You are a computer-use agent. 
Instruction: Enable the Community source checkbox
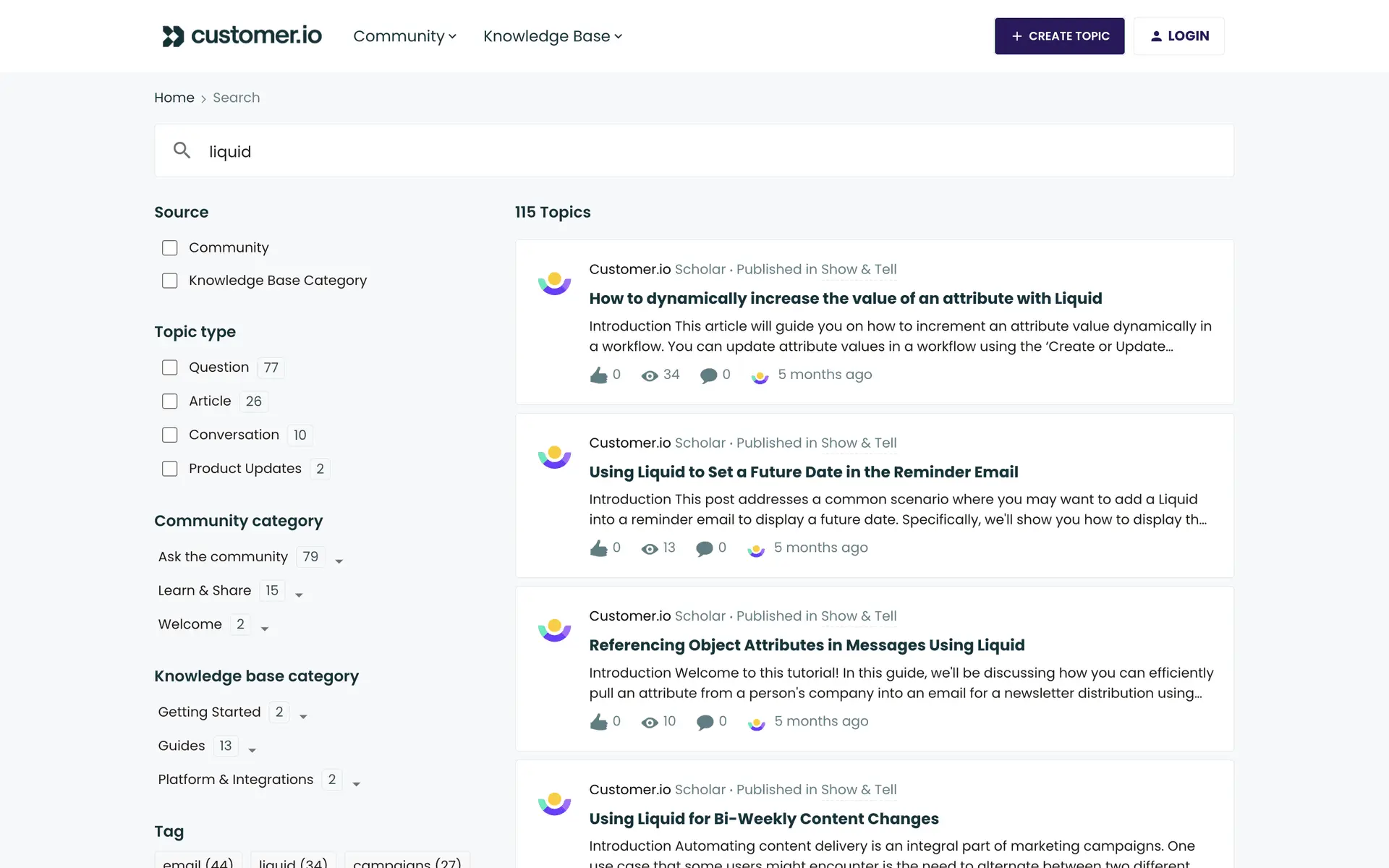tap(170, 248)
